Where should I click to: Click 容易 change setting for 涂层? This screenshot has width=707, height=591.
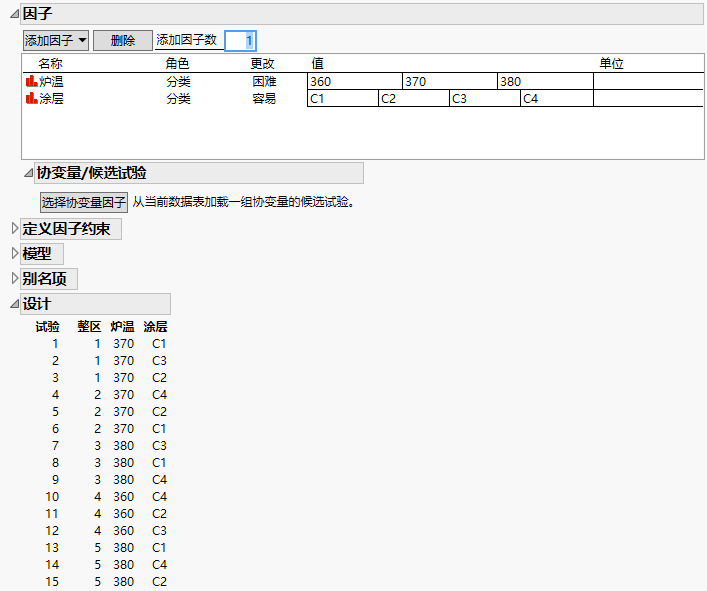(264, 98)
